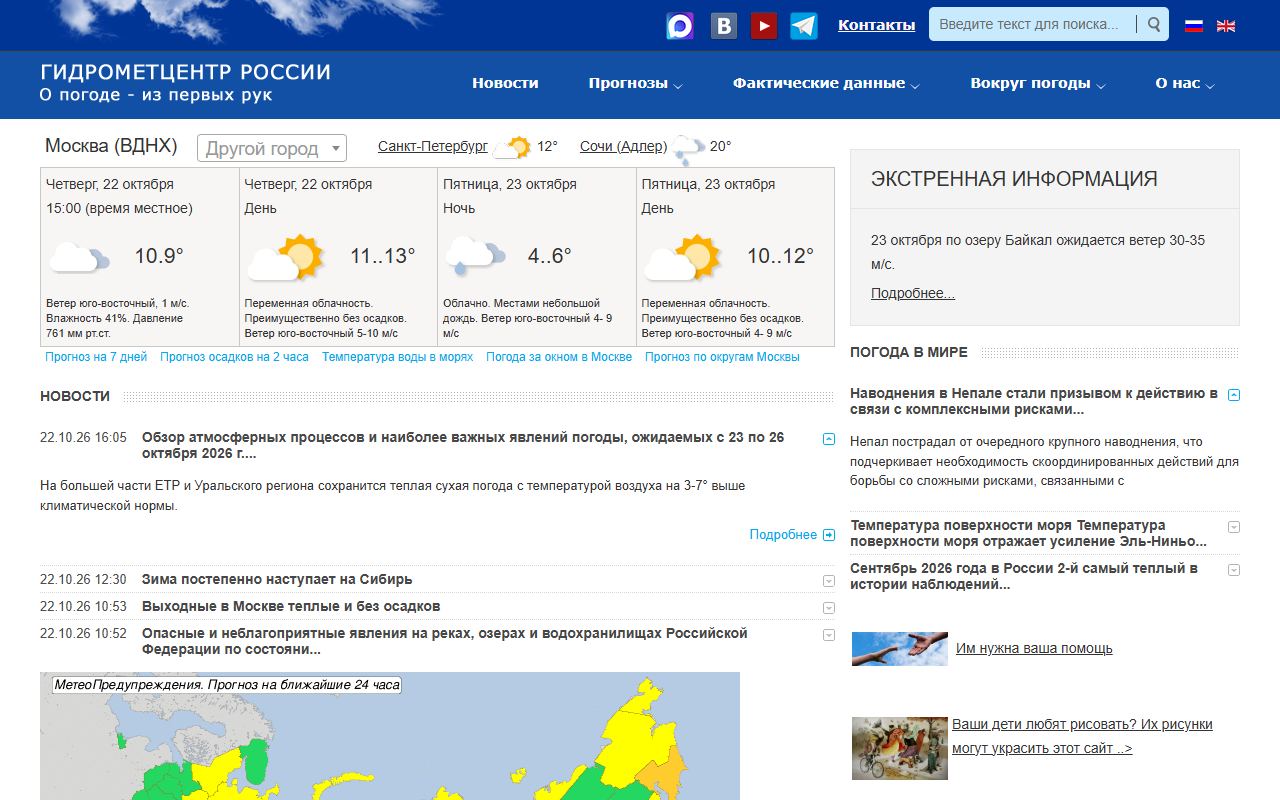Expand the dangerous river phenomena news item
1280x800 pixels.
[x=829, y=634]
